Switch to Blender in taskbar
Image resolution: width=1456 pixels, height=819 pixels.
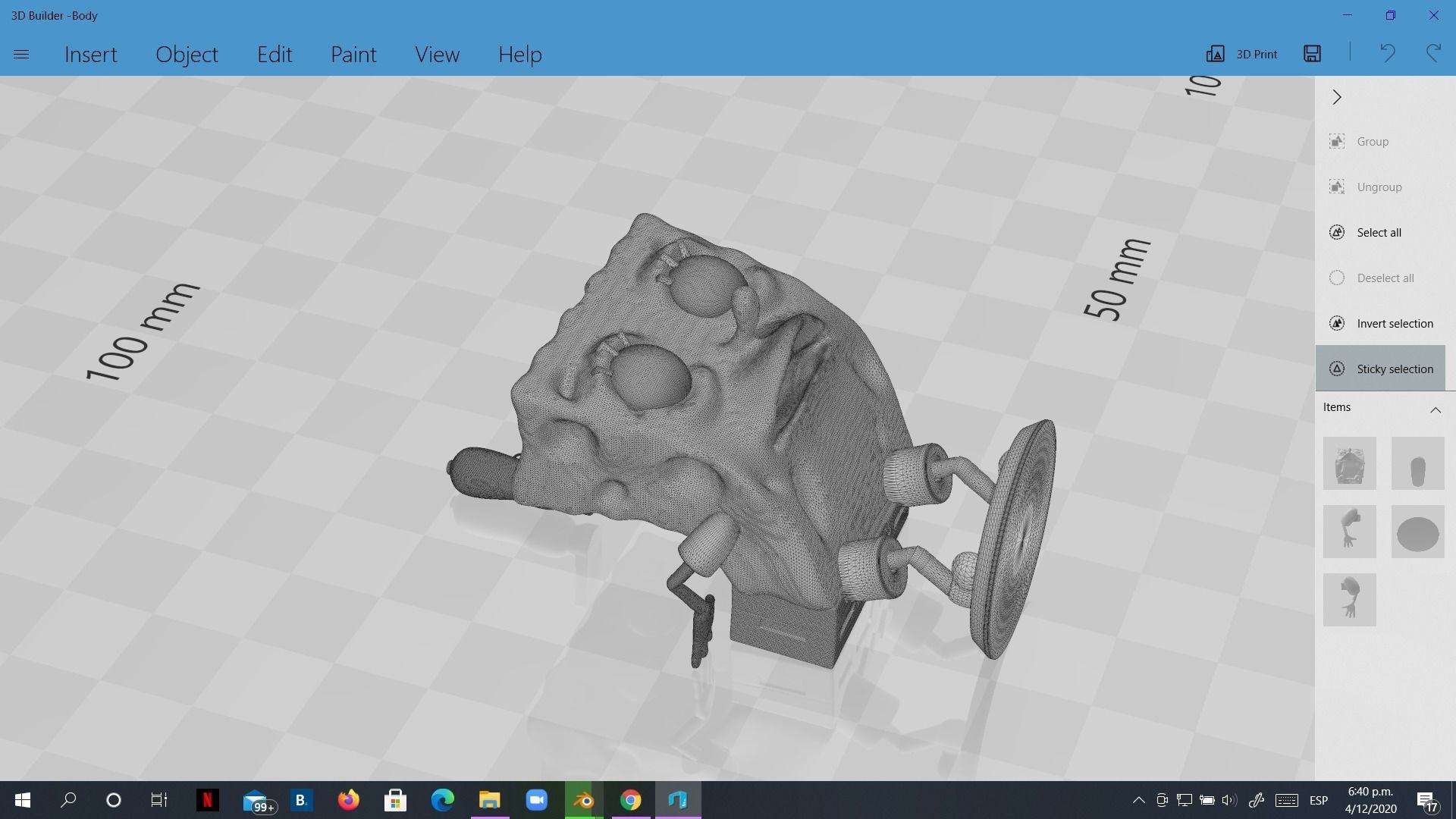[x=584, y=800]
